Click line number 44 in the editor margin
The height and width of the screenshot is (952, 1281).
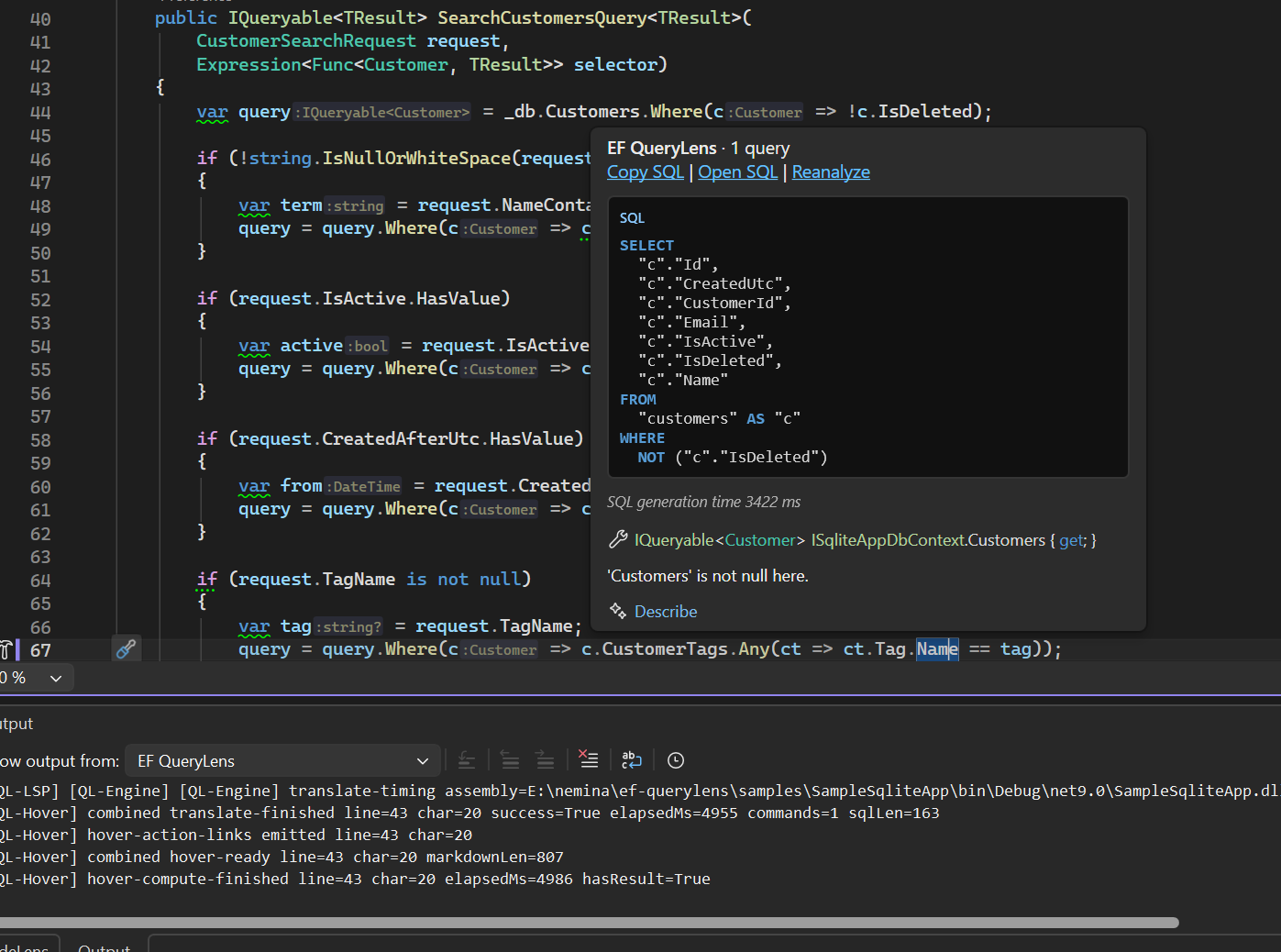coord(40,112)
